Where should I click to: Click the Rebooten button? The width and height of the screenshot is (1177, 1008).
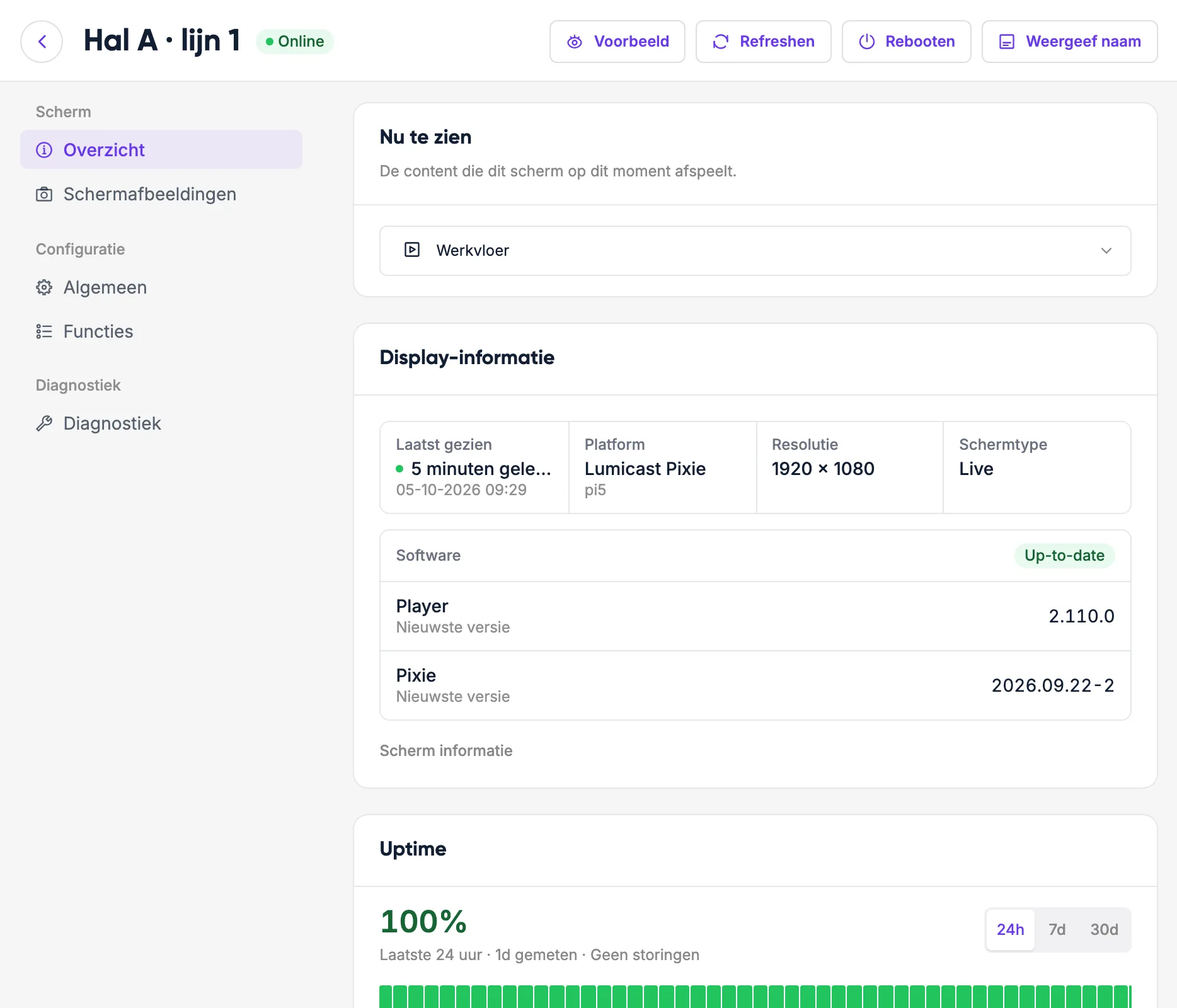coord(906,42)
